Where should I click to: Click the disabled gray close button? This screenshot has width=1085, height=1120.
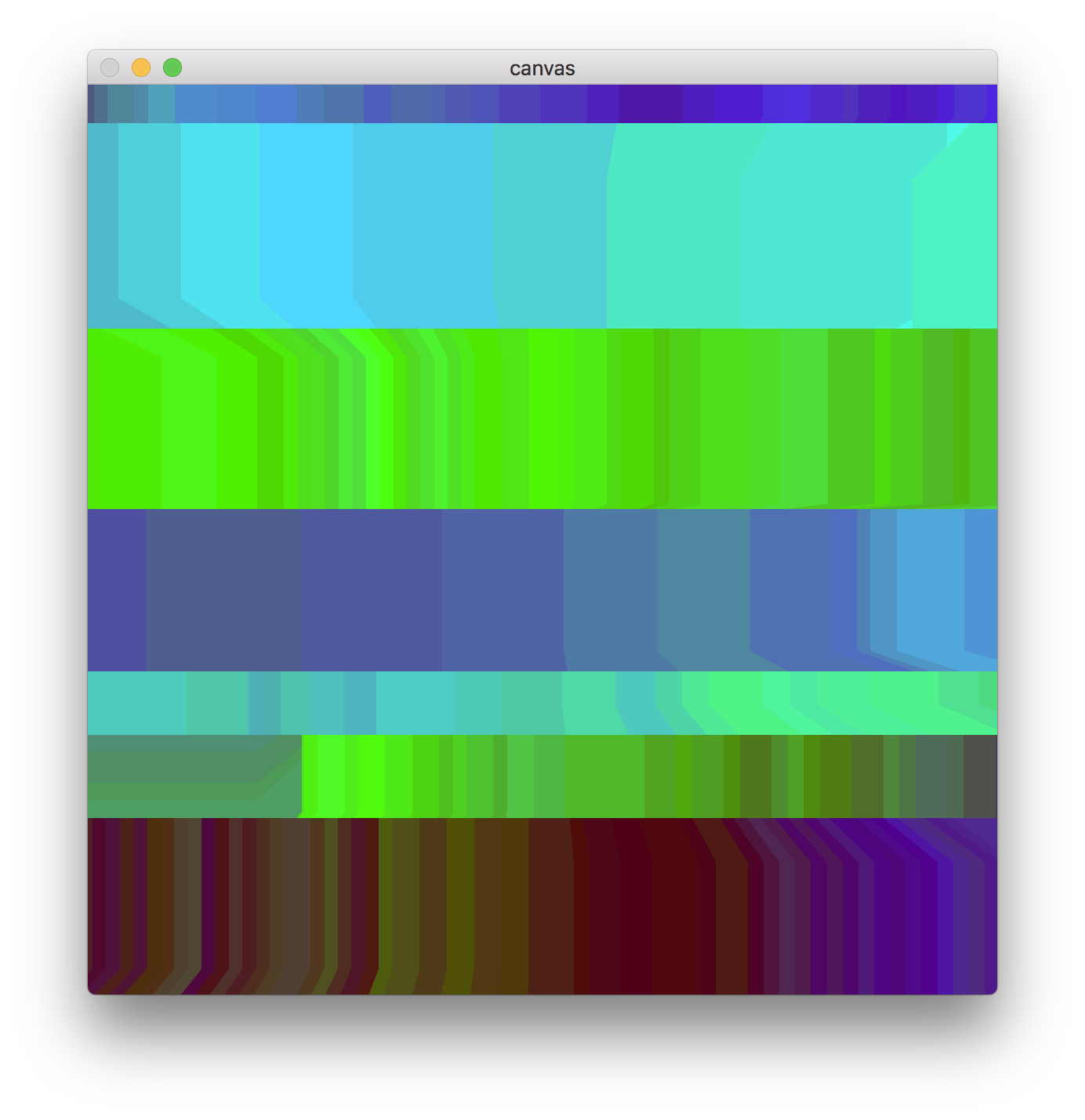pyautogui.click(x=110, y=67)
